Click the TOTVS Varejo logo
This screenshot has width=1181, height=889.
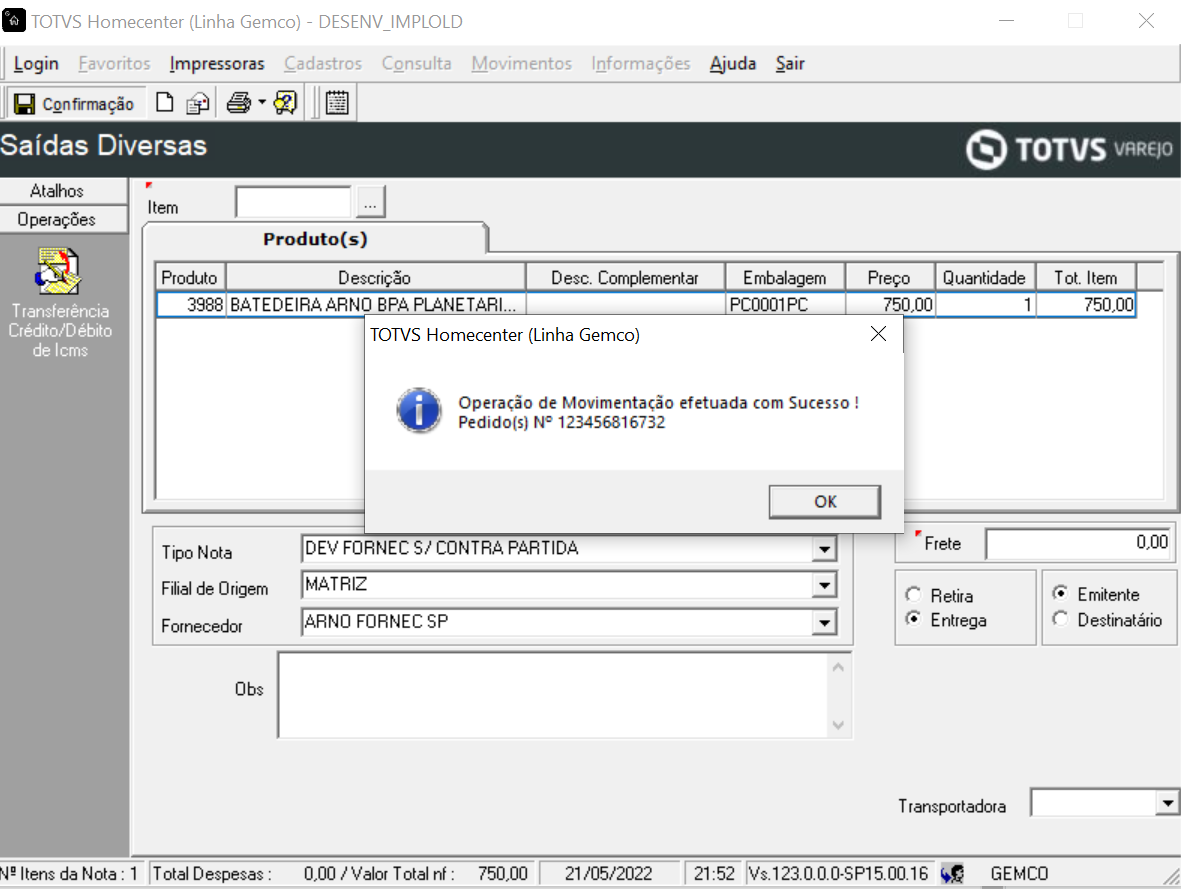1069,148
